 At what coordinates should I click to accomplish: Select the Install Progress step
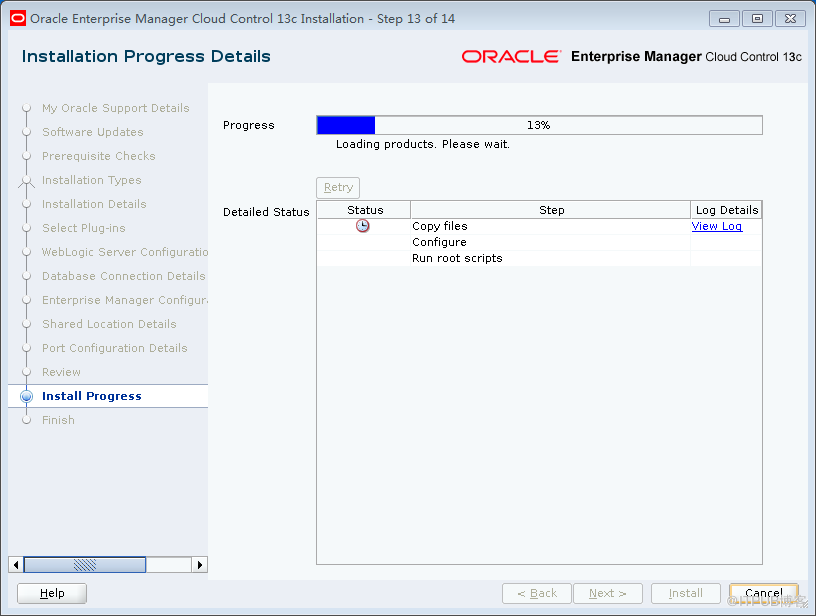click(x=92, y=396)
